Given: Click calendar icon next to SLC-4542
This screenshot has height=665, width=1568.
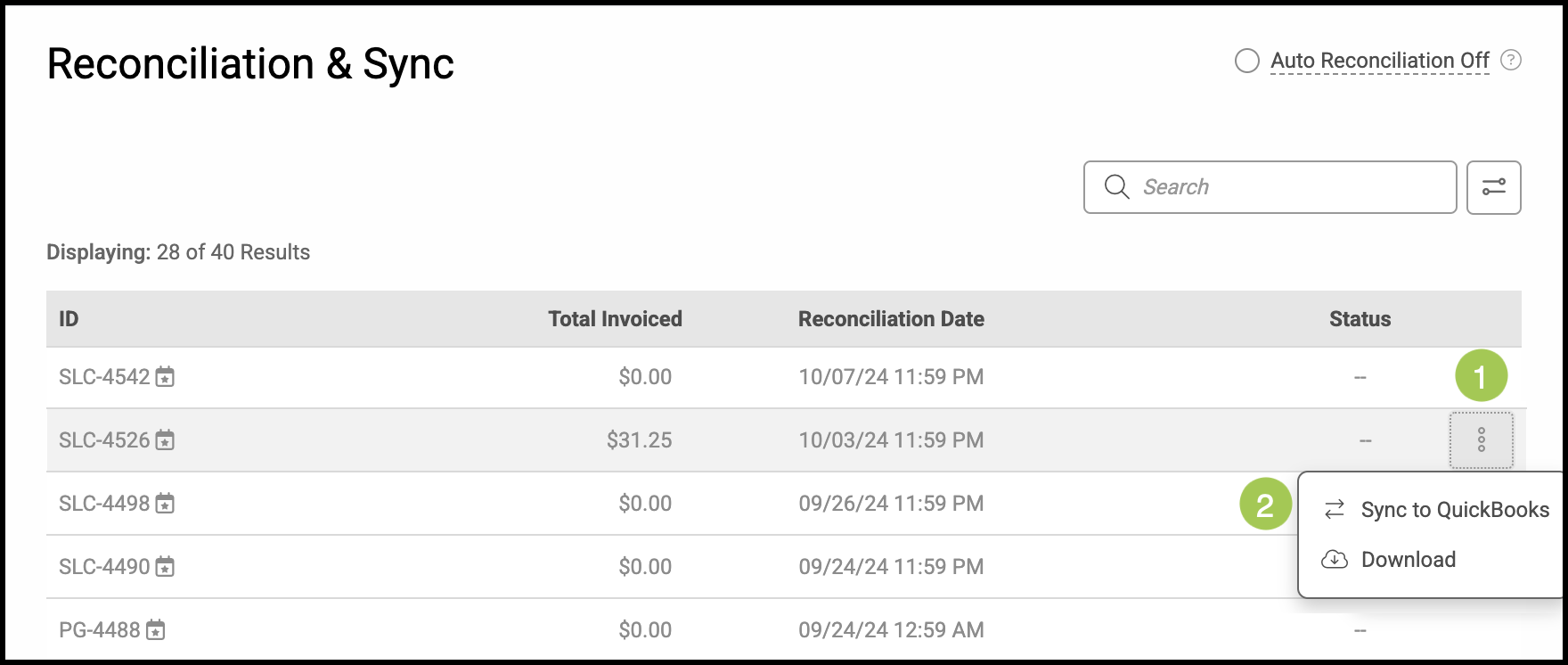Looking at the screenshot, I should pos(165,377).
